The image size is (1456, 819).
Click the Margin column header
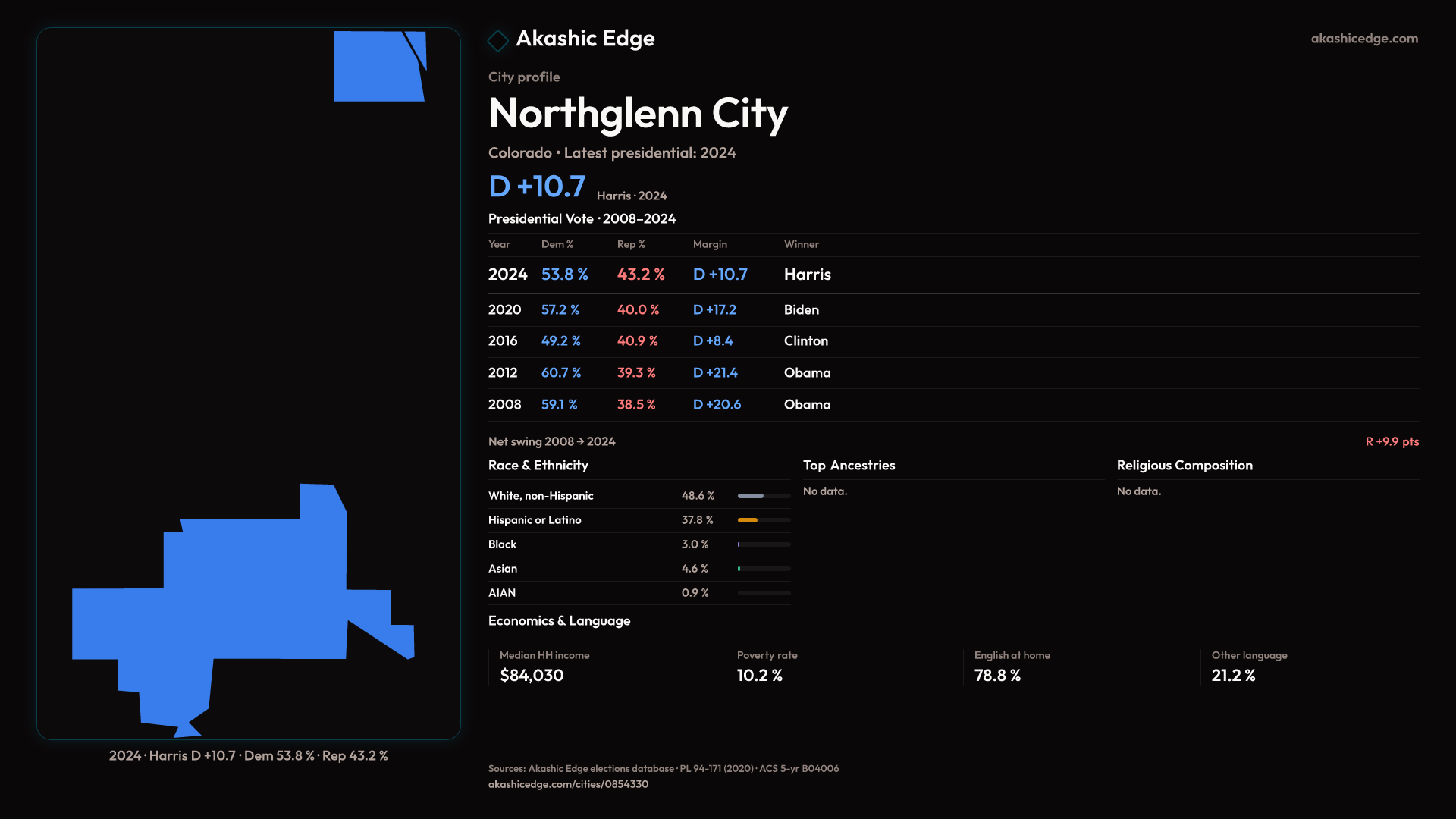(710, 244)
